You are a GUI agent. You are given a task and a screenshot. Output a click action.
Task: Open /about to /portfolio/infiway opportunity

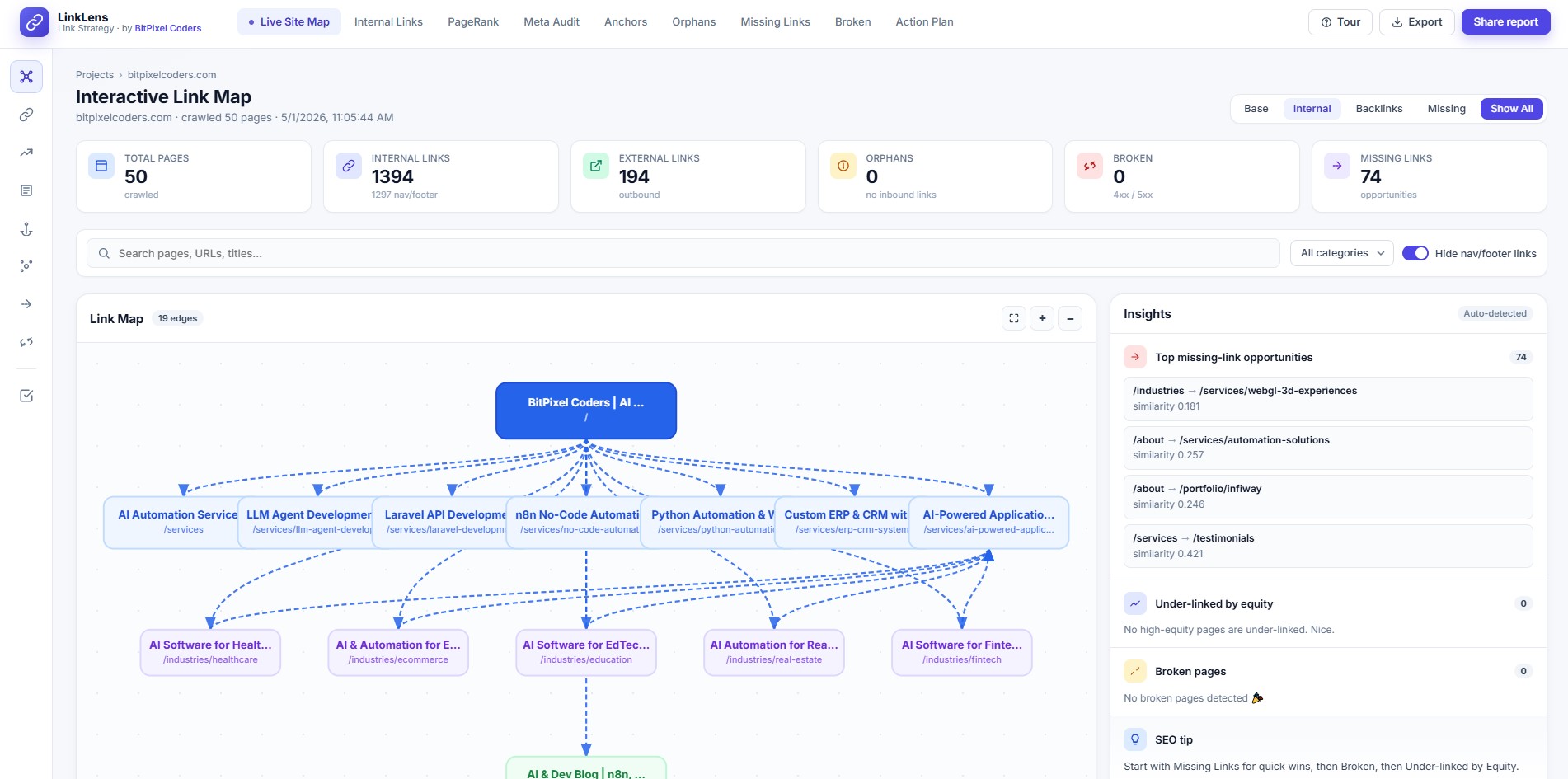[x=1327, y=496]
